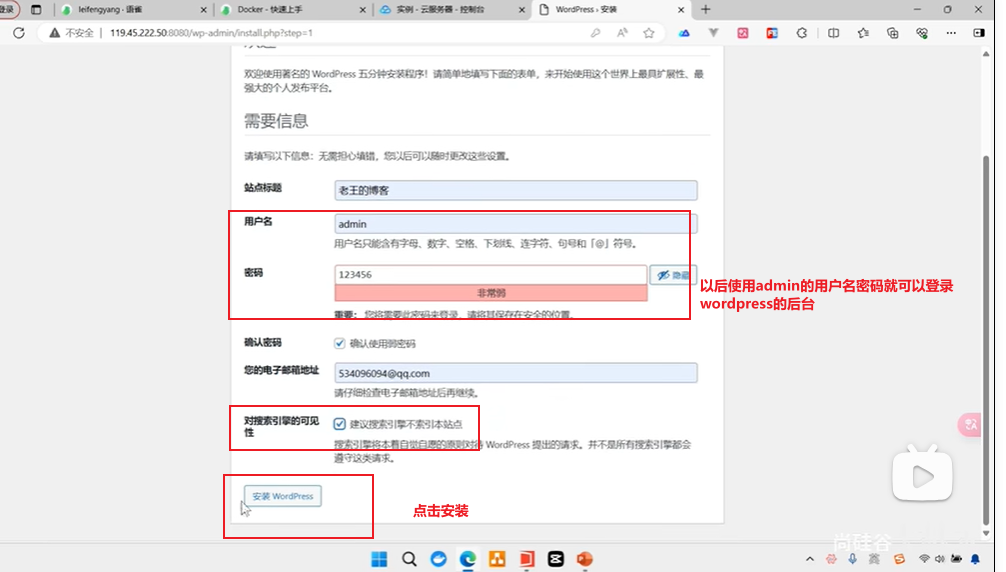Add page to favorites star icon
Image resolution: width=1006 pixels, height=572 pixels.
click(649, 33)
